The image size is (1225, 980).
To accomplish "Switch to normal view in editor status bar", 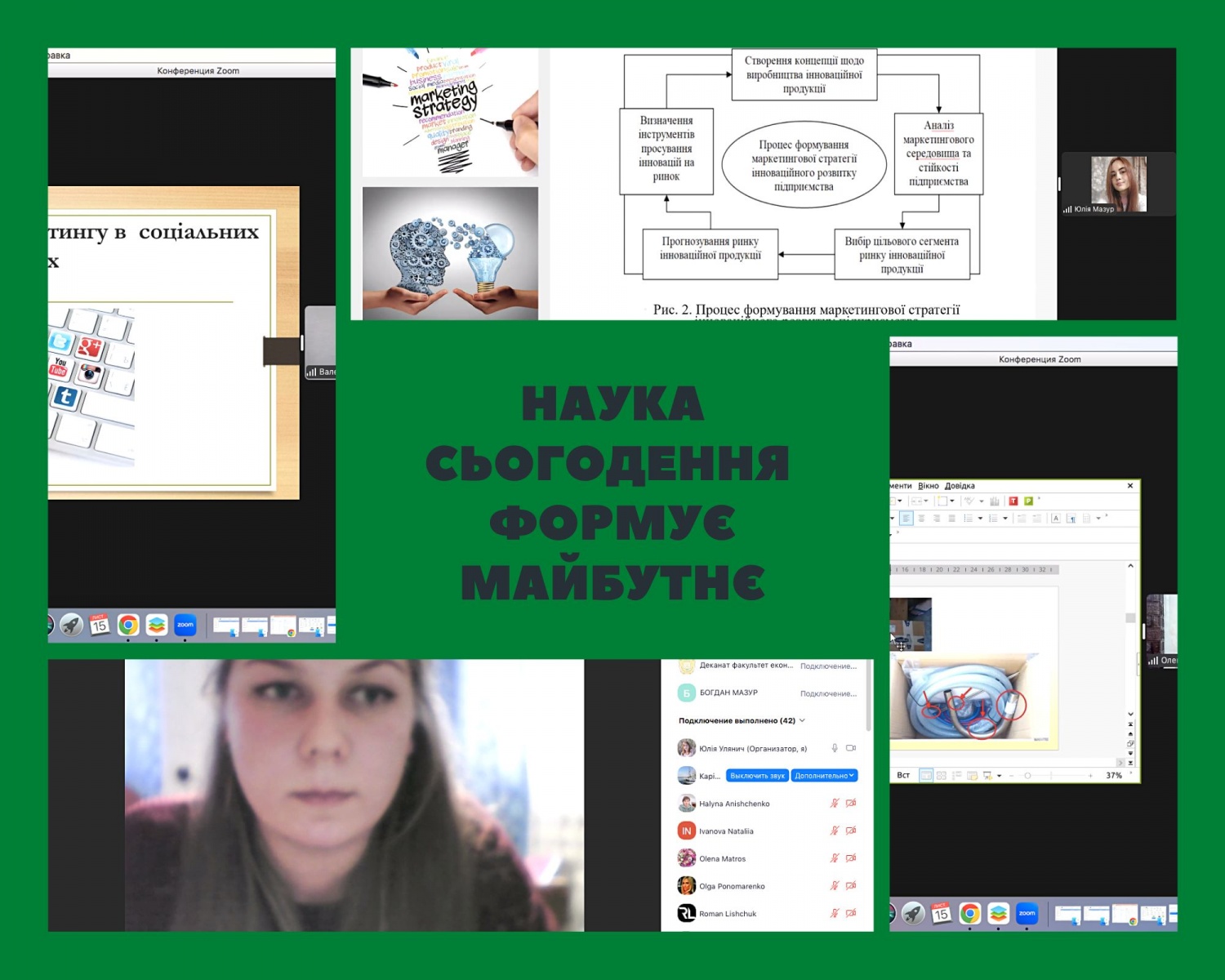I will click(x=926, y=775).
